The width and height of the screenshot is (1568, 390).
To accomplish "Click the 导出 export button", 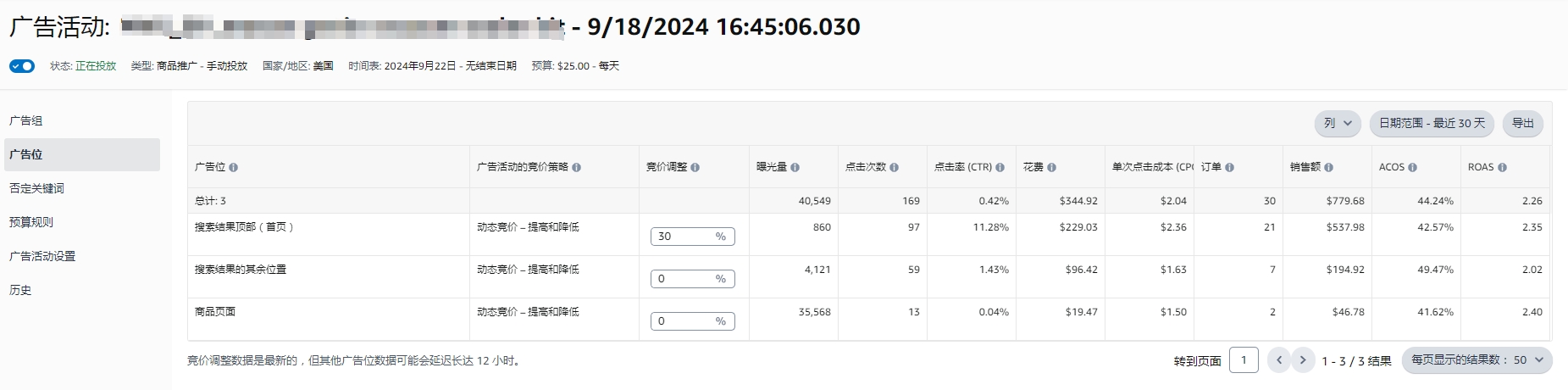I will pos(1523,123).
